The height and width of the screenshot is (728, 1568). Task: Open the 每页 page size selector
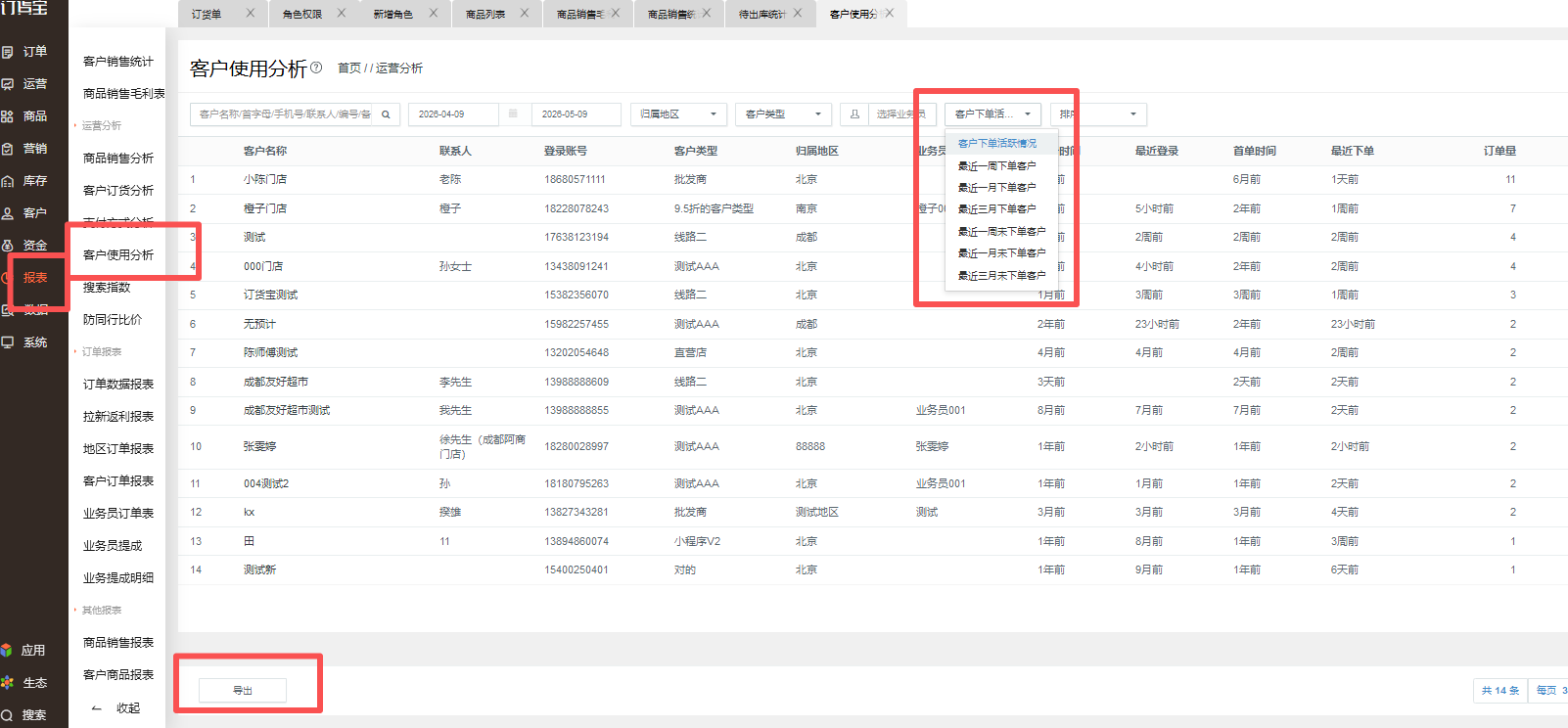1549,691
